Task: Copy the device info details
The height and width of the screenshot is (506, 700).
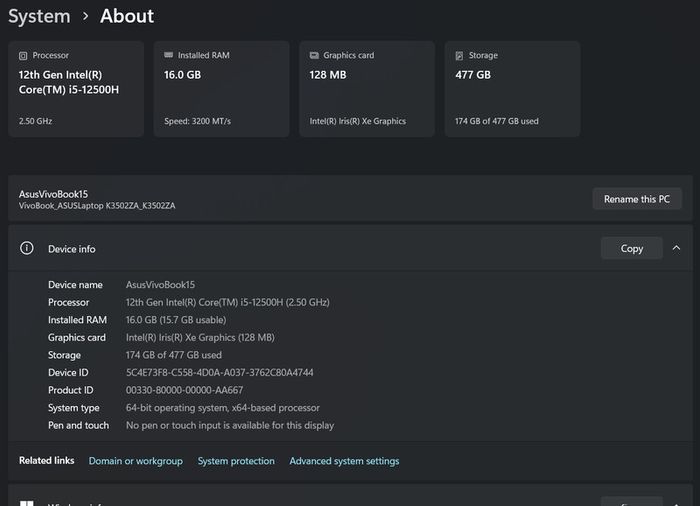Action: [632, 248]
